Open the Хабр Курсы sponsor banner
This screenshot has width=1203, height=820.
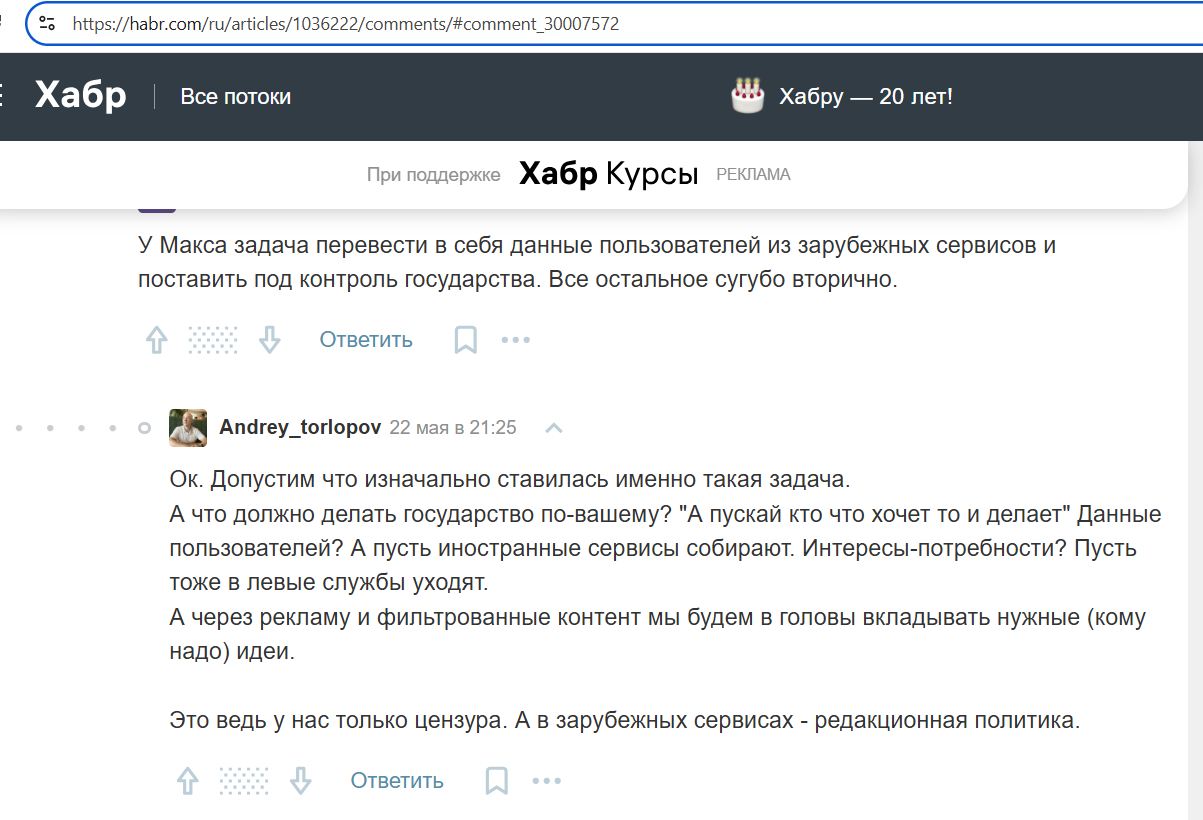pos(608,174)
